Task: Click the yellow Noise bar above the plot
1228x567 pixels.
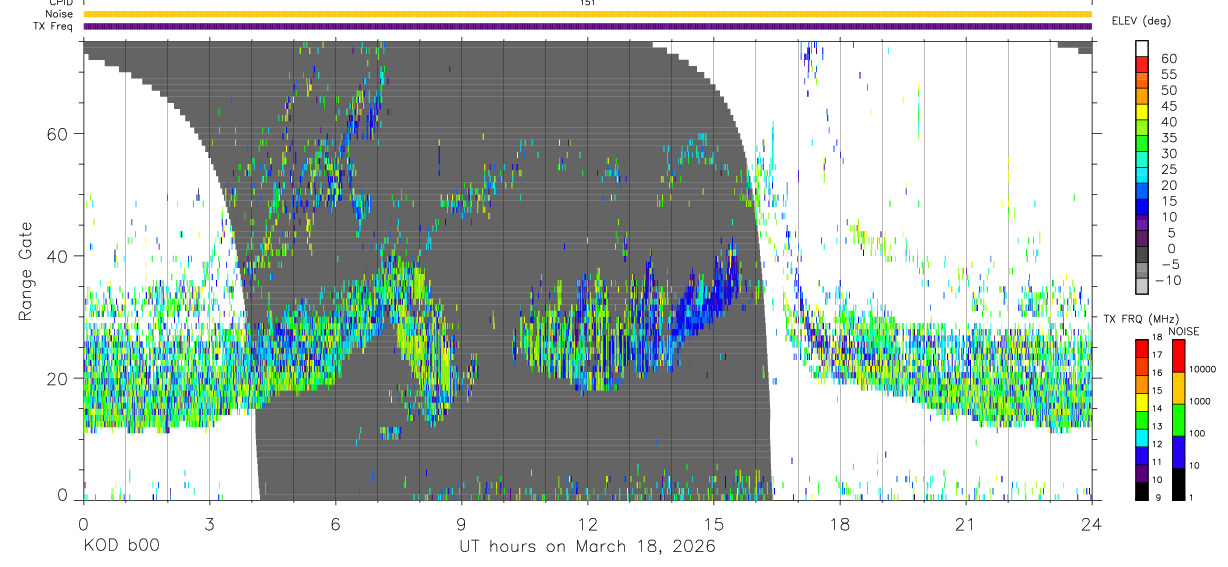Action: [587, 15]
